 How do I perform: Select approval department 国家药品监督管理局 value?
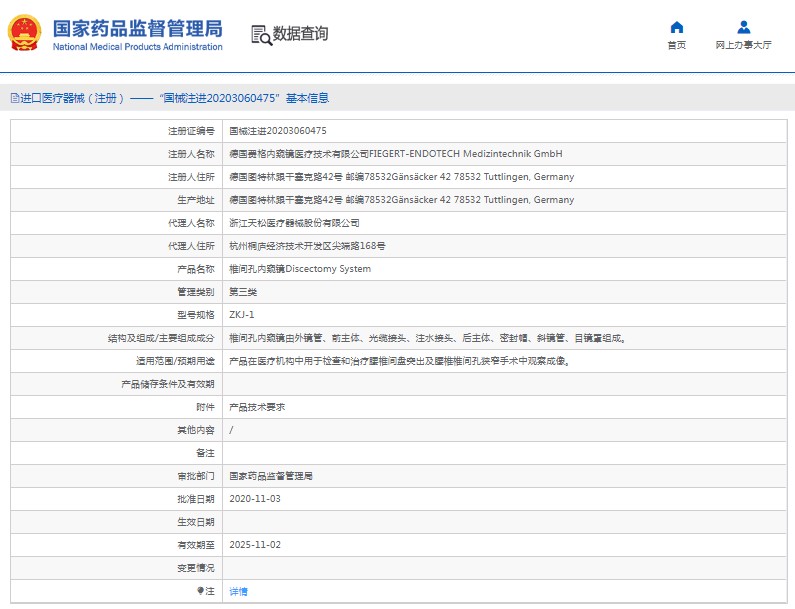click(x=271, y=476)
